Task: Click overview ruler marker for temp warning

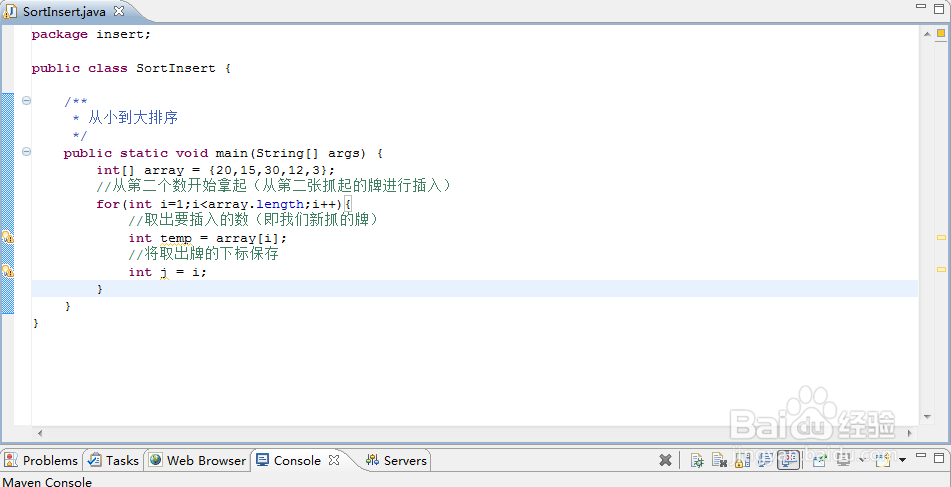Action: coord(941,238)
